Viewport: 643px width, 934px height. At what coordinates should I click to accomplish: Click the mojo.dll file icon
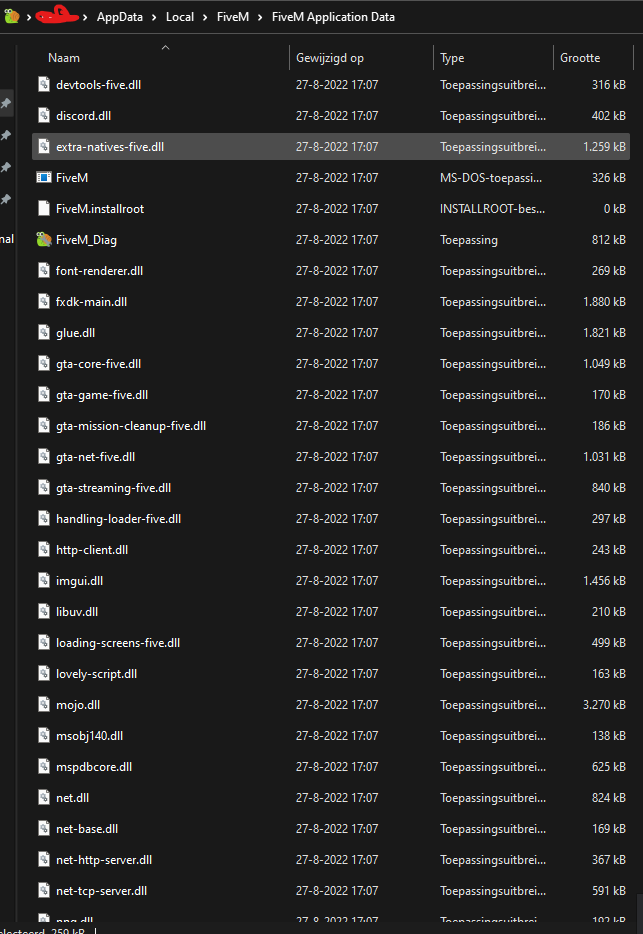44,704
